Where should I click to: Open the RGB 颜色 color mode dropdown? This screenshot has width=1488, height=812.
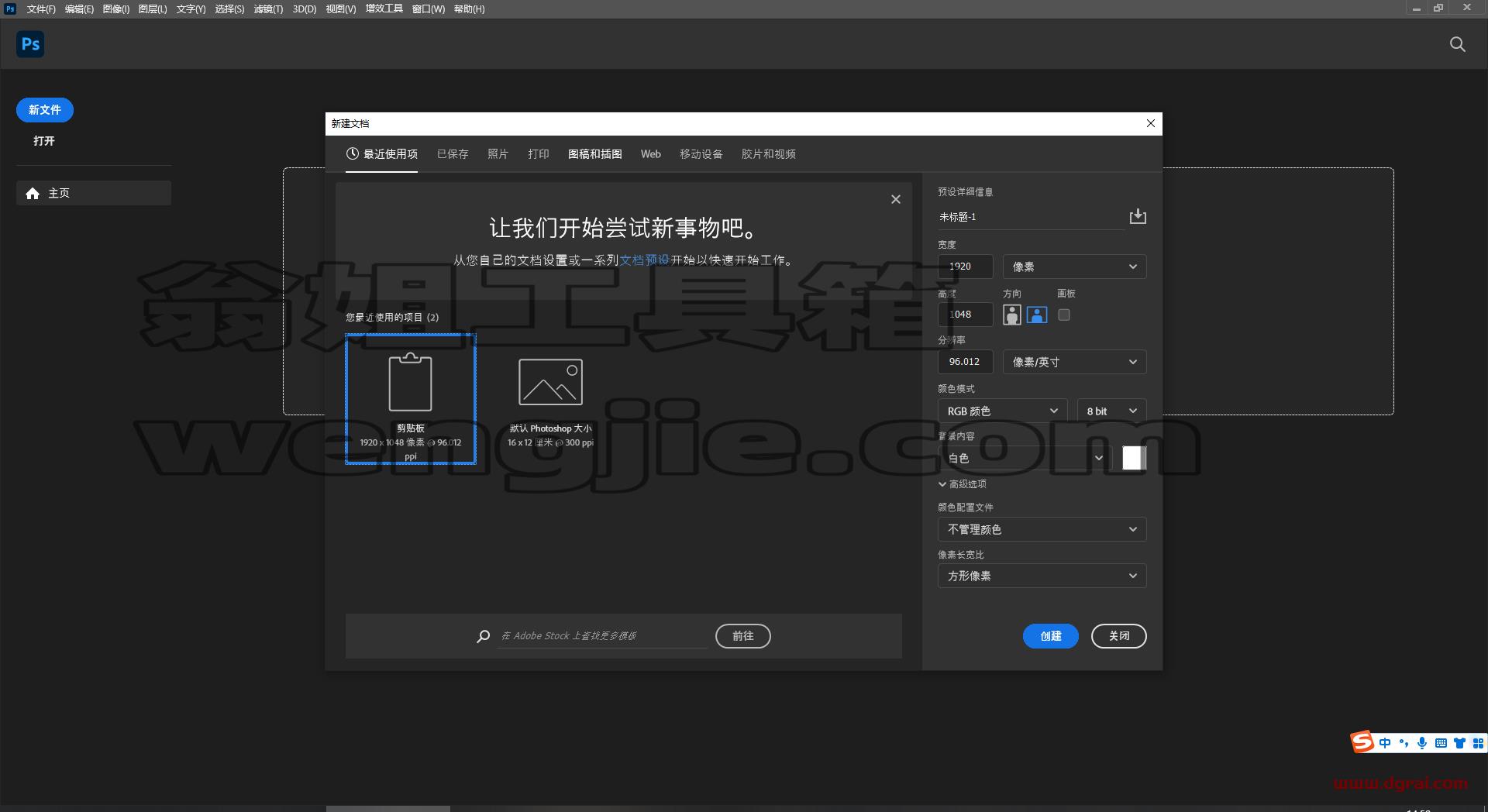(1002, 411)
